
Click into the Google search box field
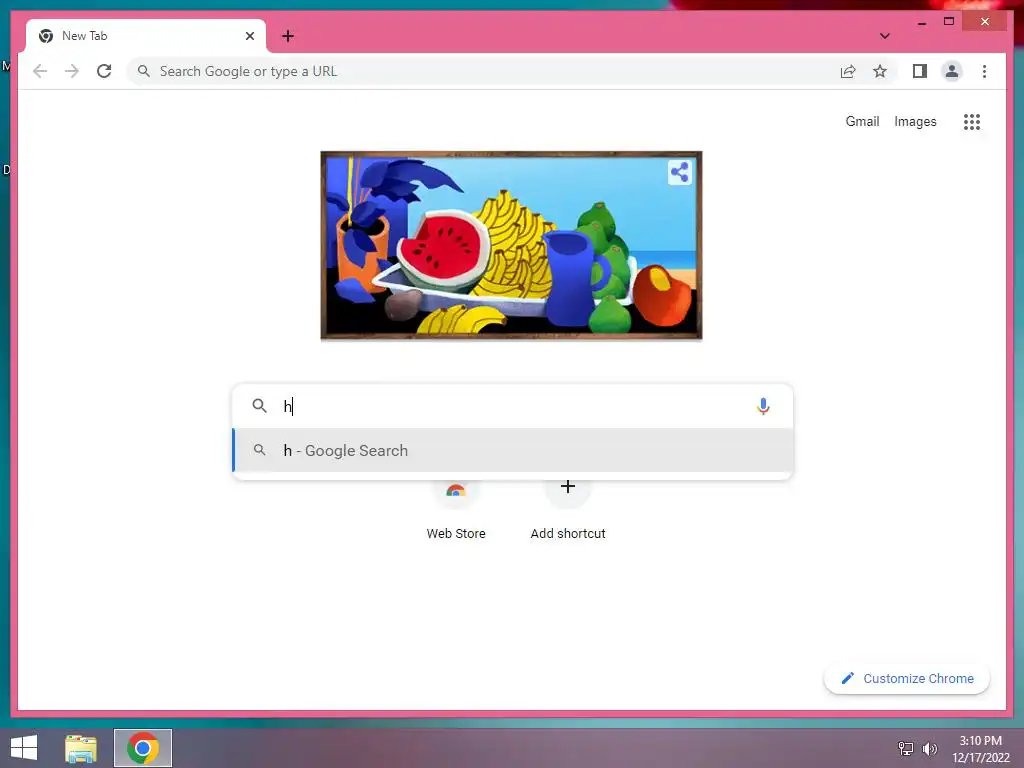[x=513, y=406]
